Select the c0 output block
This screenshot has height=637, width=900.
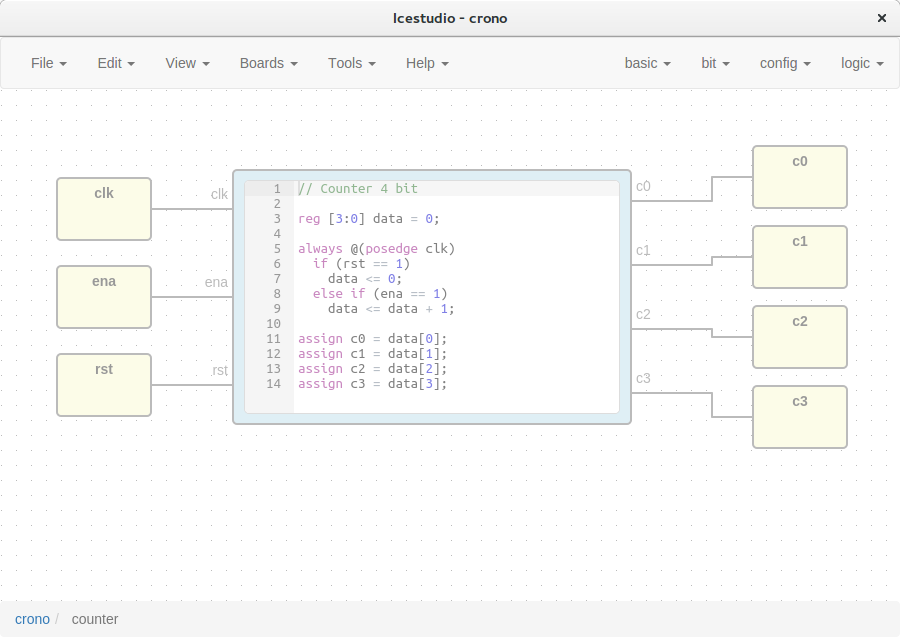(800, 177)
